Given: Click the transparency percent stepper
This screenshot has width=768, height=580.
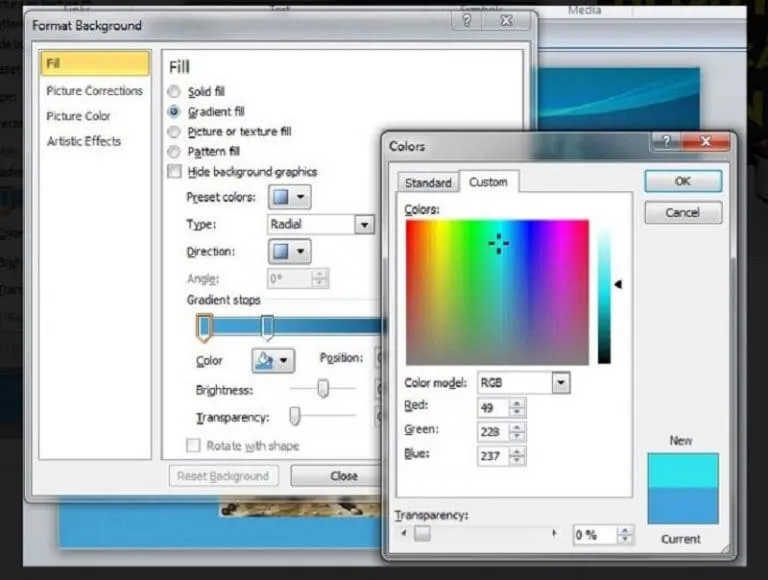Looking at the screenshot, I should (625, 534).
